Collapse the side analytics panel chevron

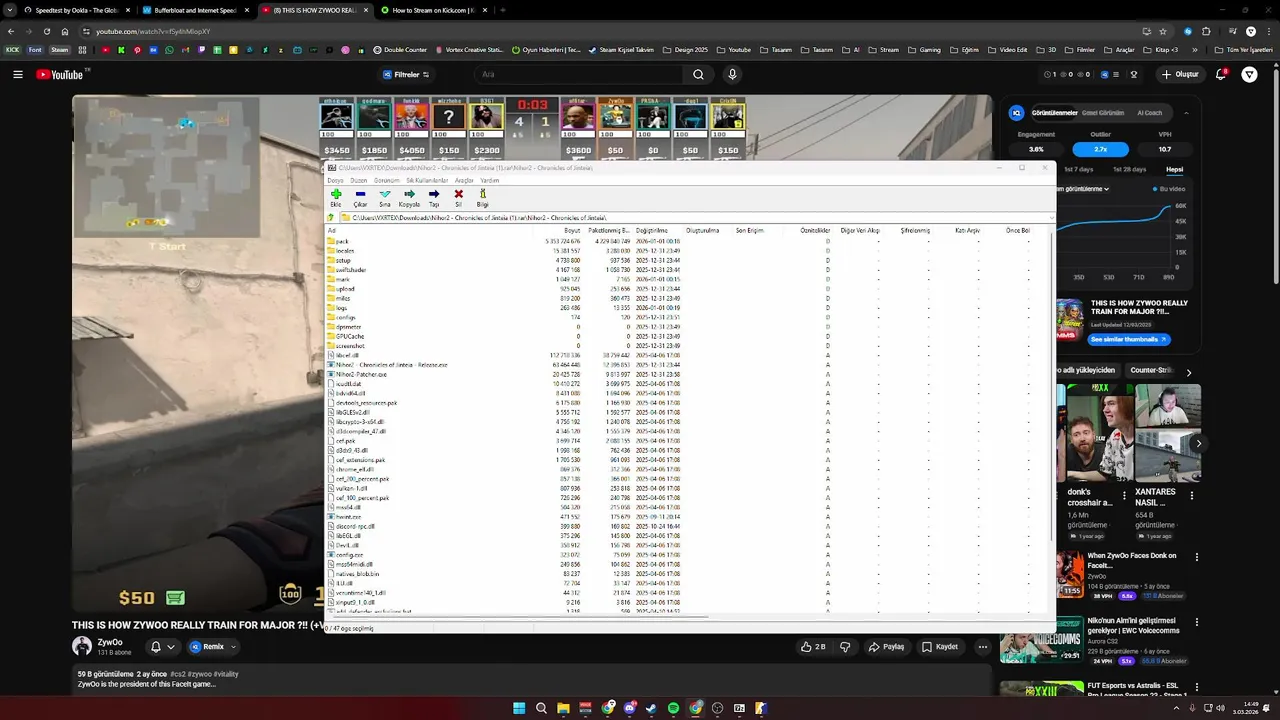(x=1186, y=113)
